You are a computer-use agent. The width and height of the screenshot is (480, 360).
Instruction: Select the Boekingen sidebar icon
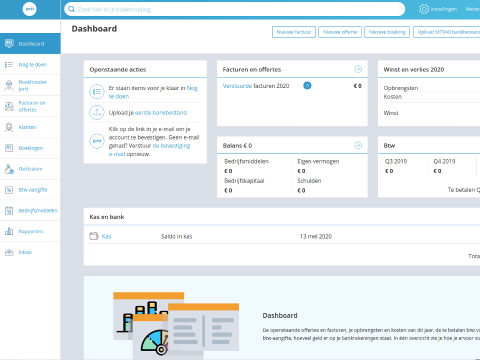9,148
